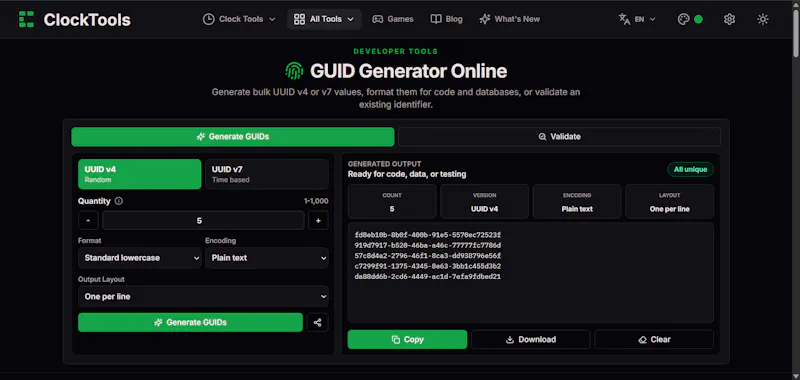Switch to the Generate GUIDs tab

coord(233,137)
